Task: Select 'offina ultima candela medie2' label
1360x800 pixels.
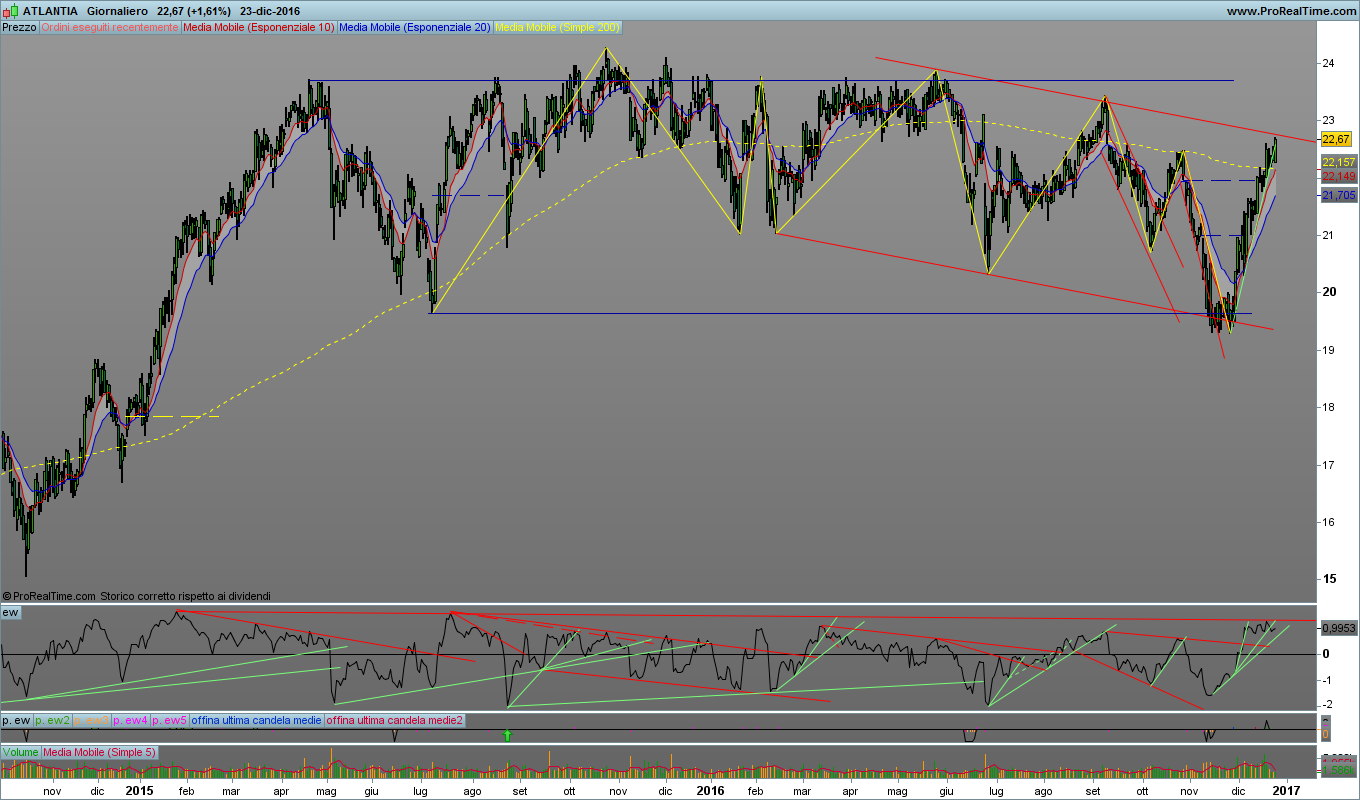Action: [x=395, y=720]
